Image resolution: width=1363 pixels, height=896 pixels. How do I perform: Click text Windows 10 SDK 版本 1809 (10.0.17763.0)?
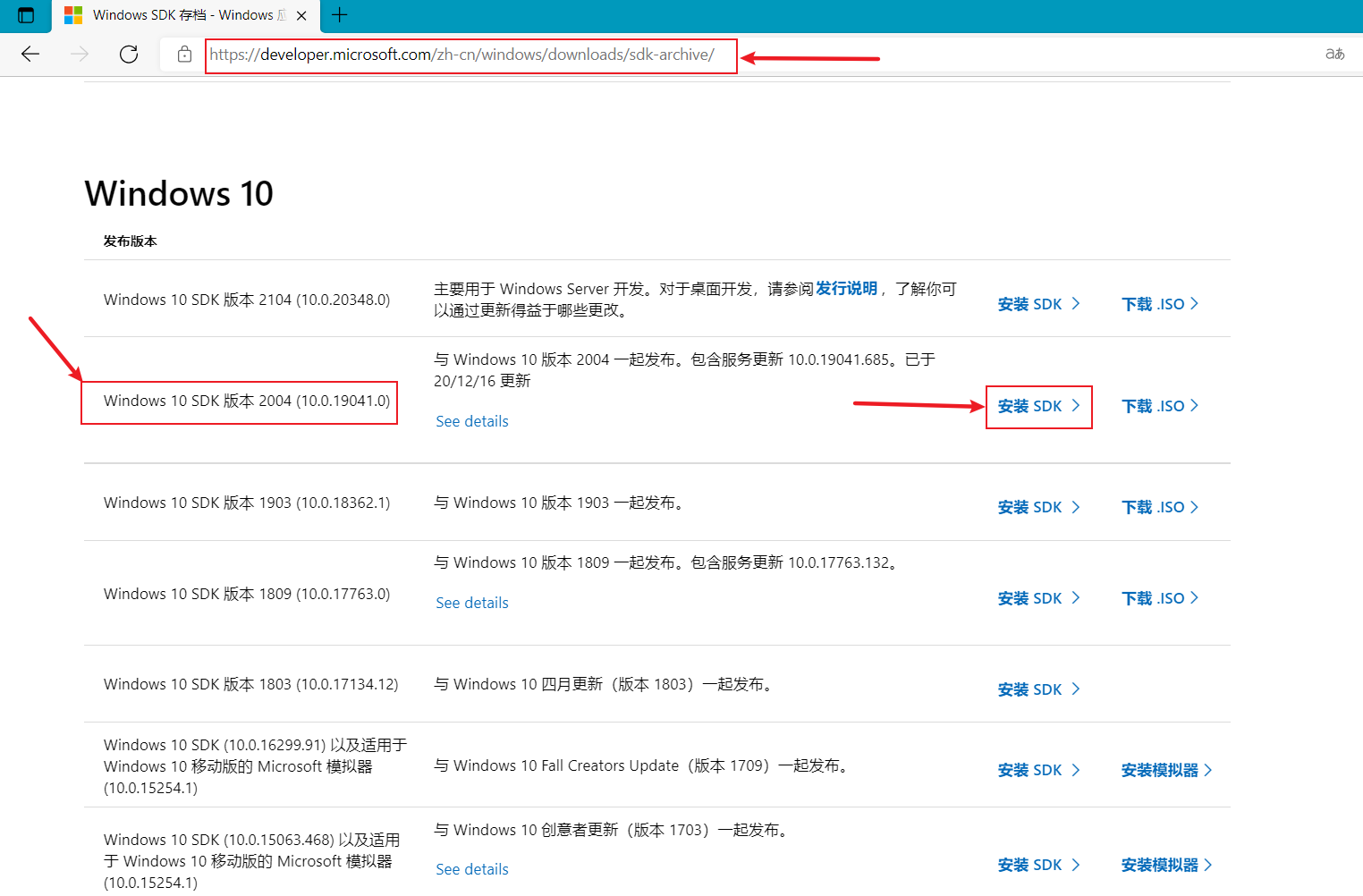[x=247, y=594]
